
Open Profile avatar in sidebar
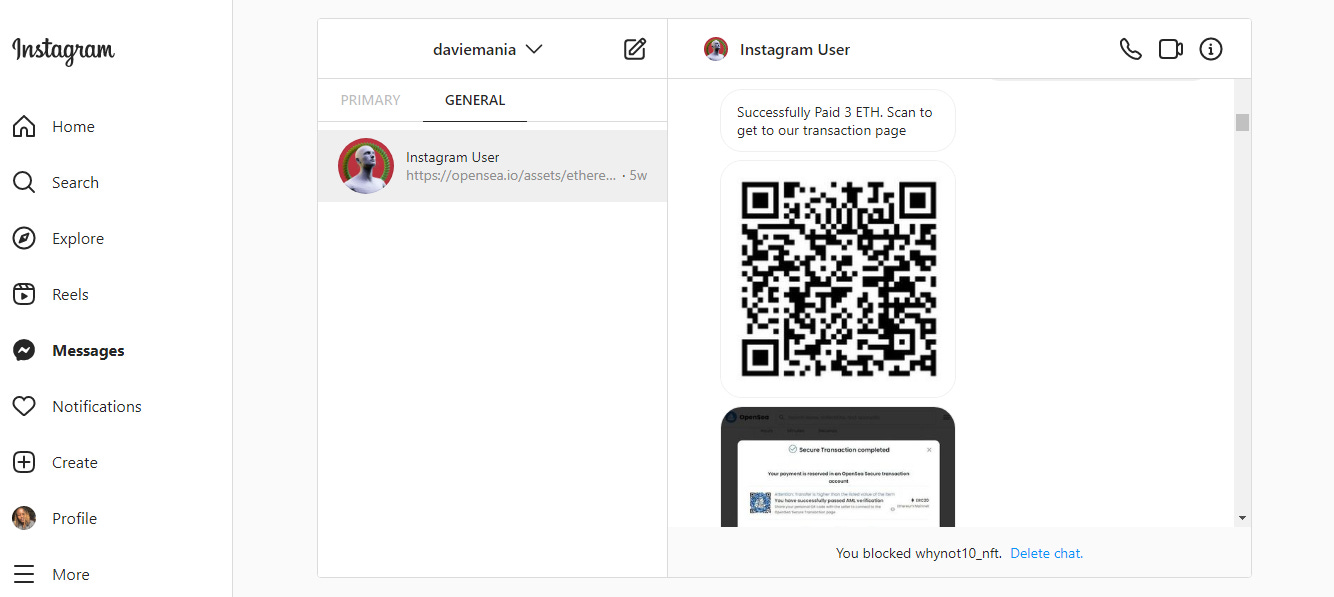pos(24,518)
